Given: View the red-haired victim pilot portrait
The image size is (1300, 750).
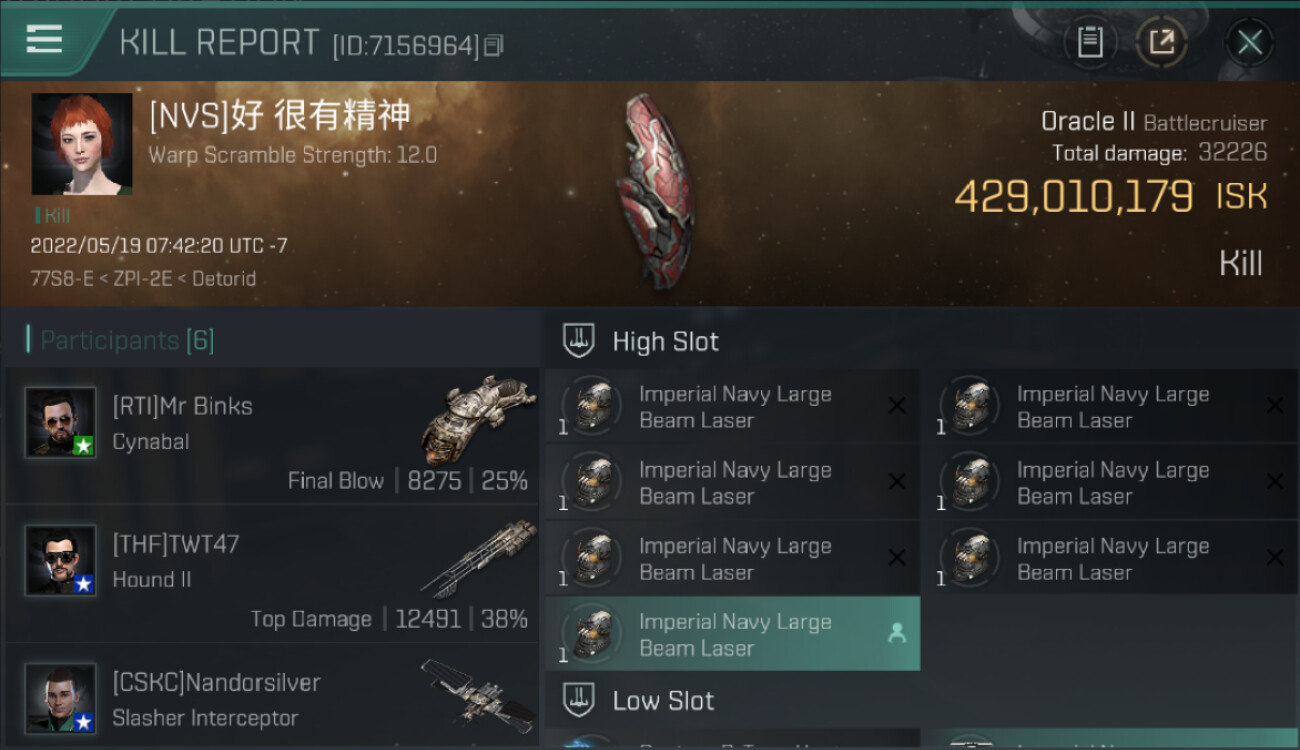Looking at the screenshot, I should click(82, 144).
